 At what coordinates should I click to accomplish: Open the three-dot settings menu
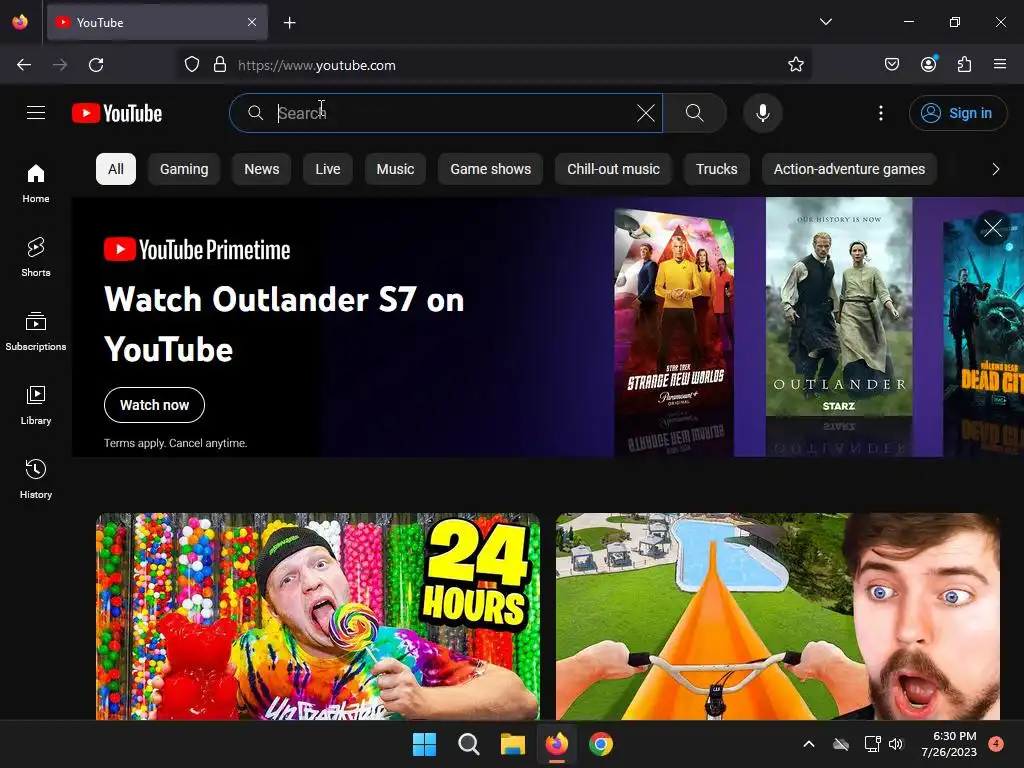pyautogui.click(x=880, y=113)
